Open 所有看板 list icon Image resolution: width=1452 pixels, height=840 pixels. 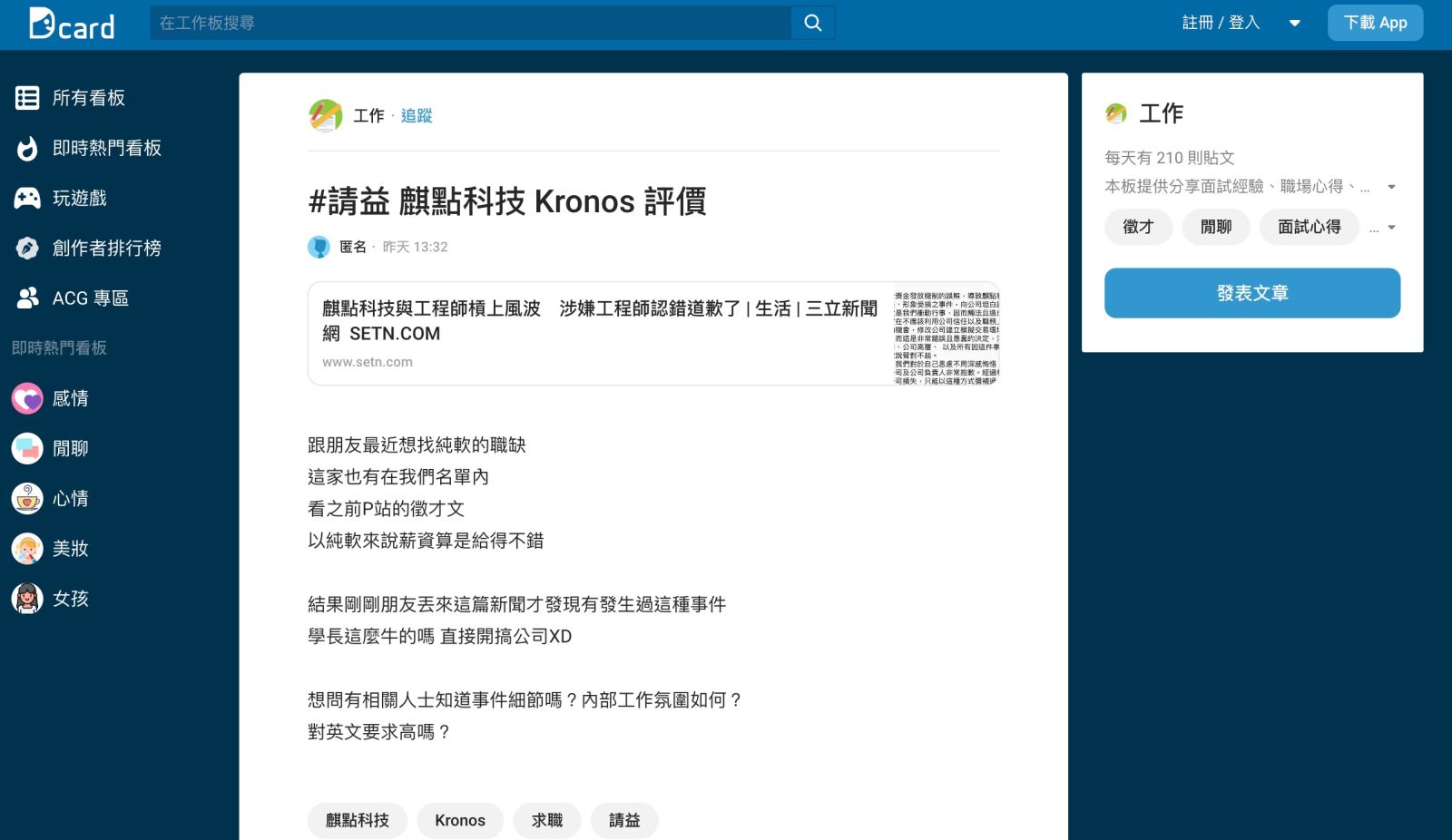(27, 98)
